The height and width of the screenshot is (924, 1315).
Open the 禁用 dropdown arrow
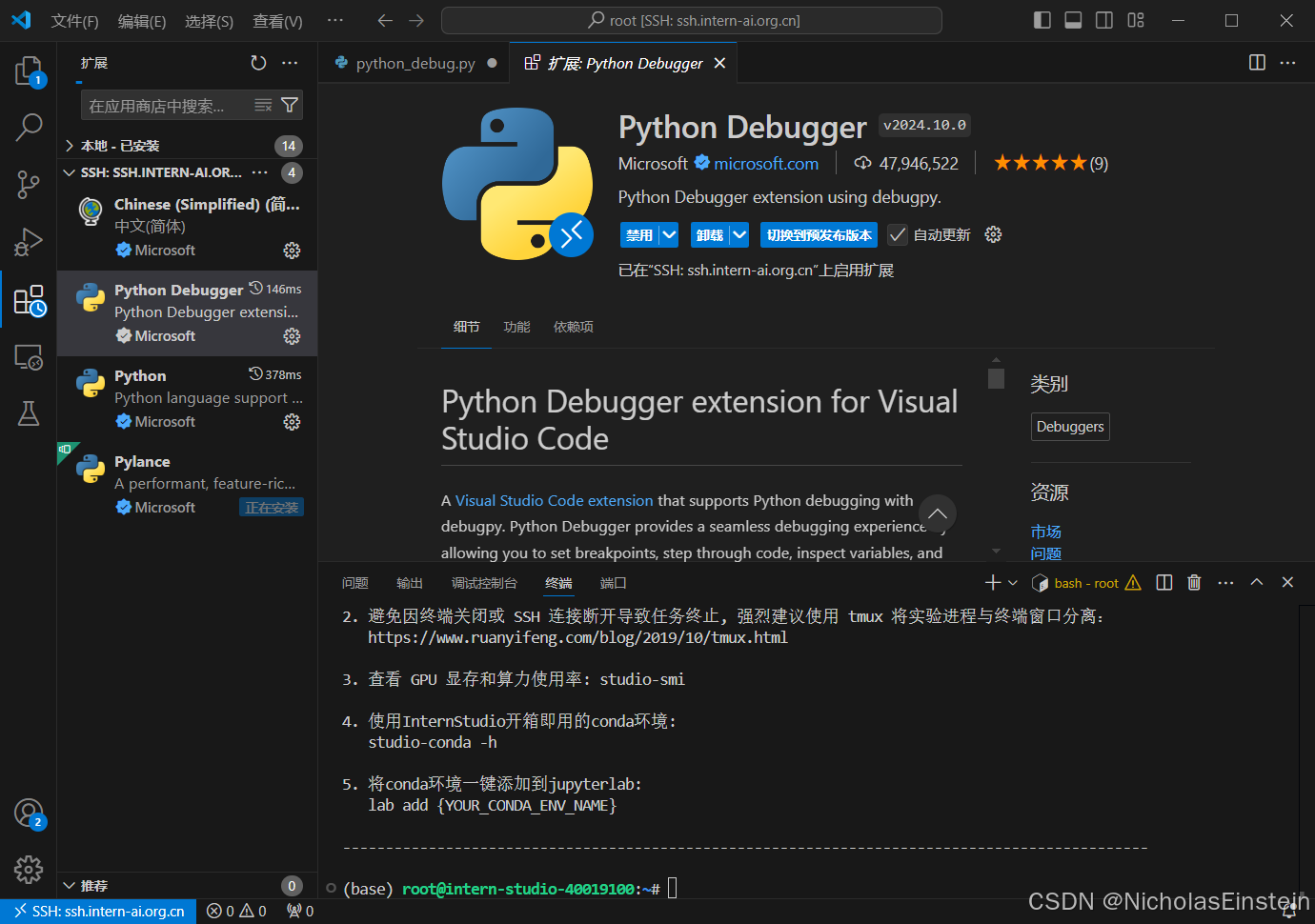[x=669, y=234]
